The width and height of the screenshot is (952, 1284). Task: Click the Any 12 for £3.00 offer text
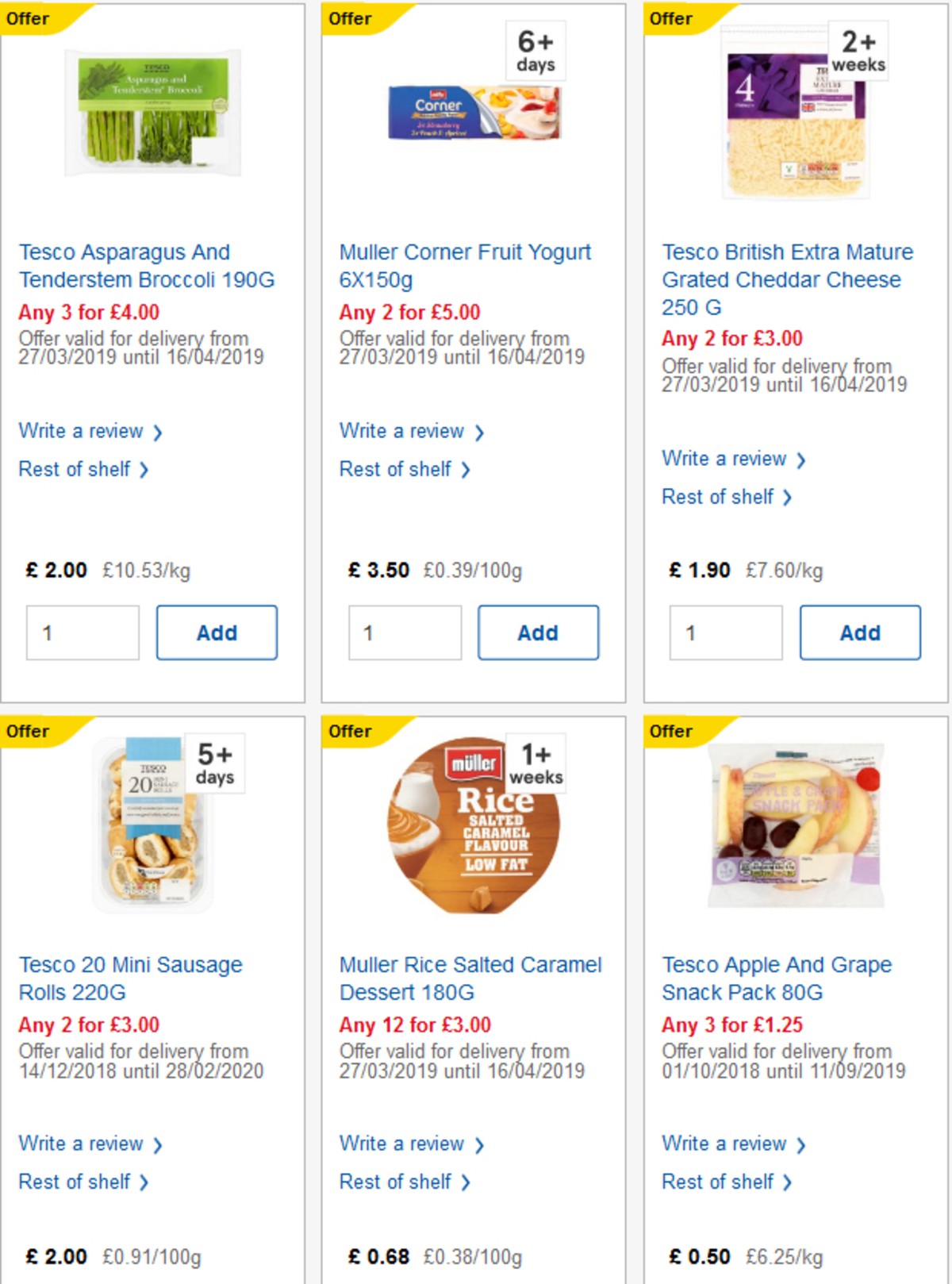(415, 1025)
